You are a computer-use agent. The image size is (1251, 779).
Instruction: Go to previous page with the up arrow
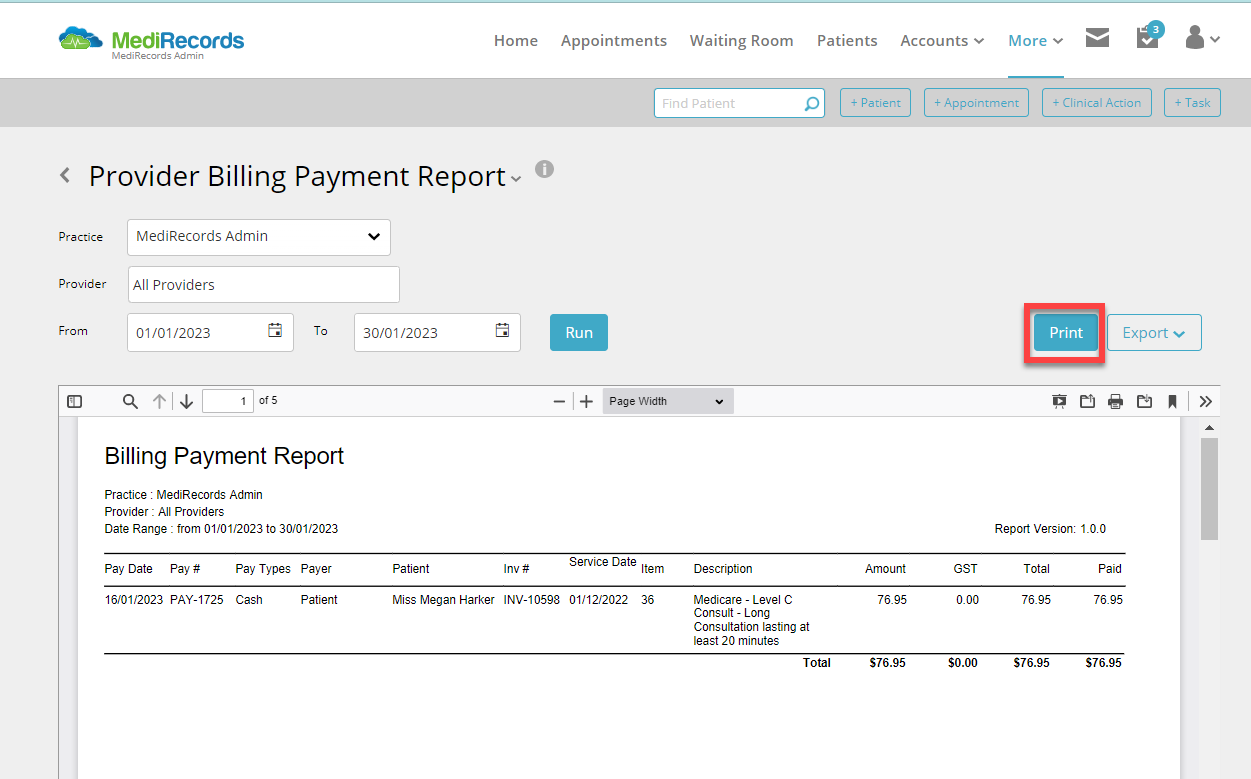click(x=159, y=401)
